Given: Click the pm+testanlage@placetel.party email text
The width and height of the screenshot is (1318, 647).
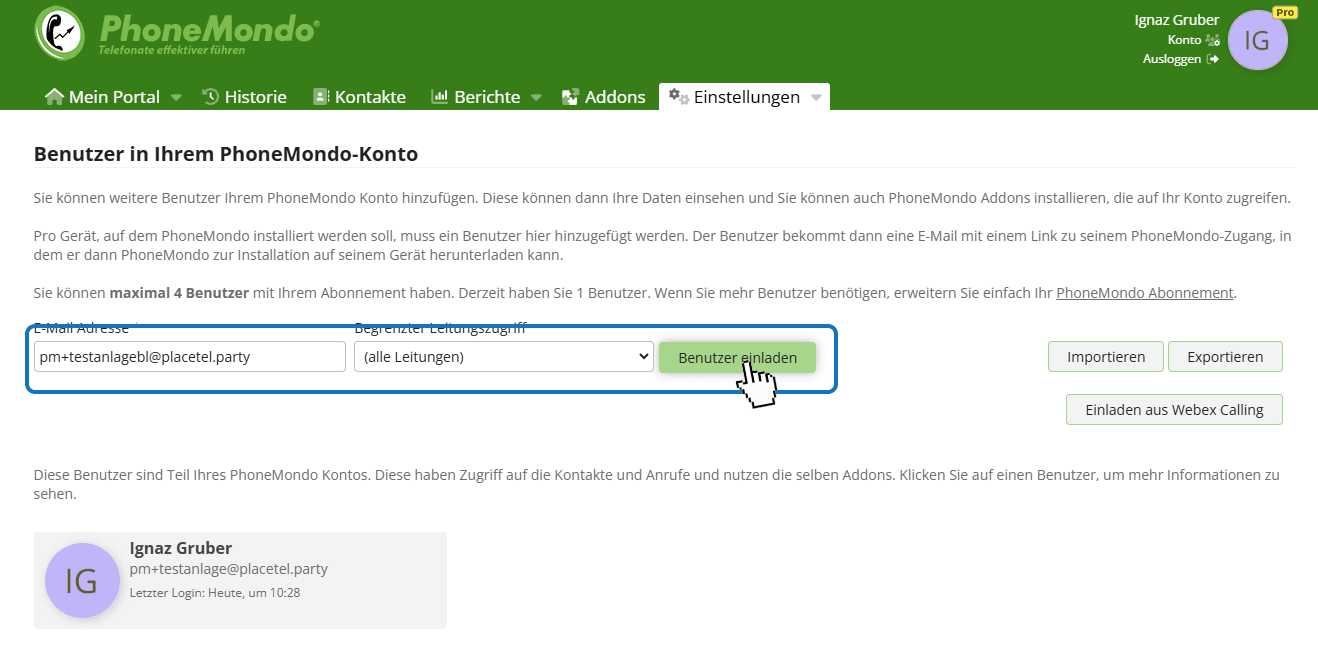Looking at the screenshot, I should 229,569.
